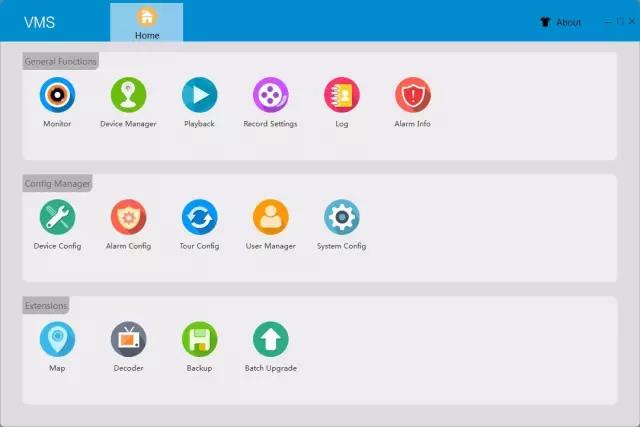View Alarm Info
The height and width of the screenshot is (427, 640).
(x=413, y=95)
